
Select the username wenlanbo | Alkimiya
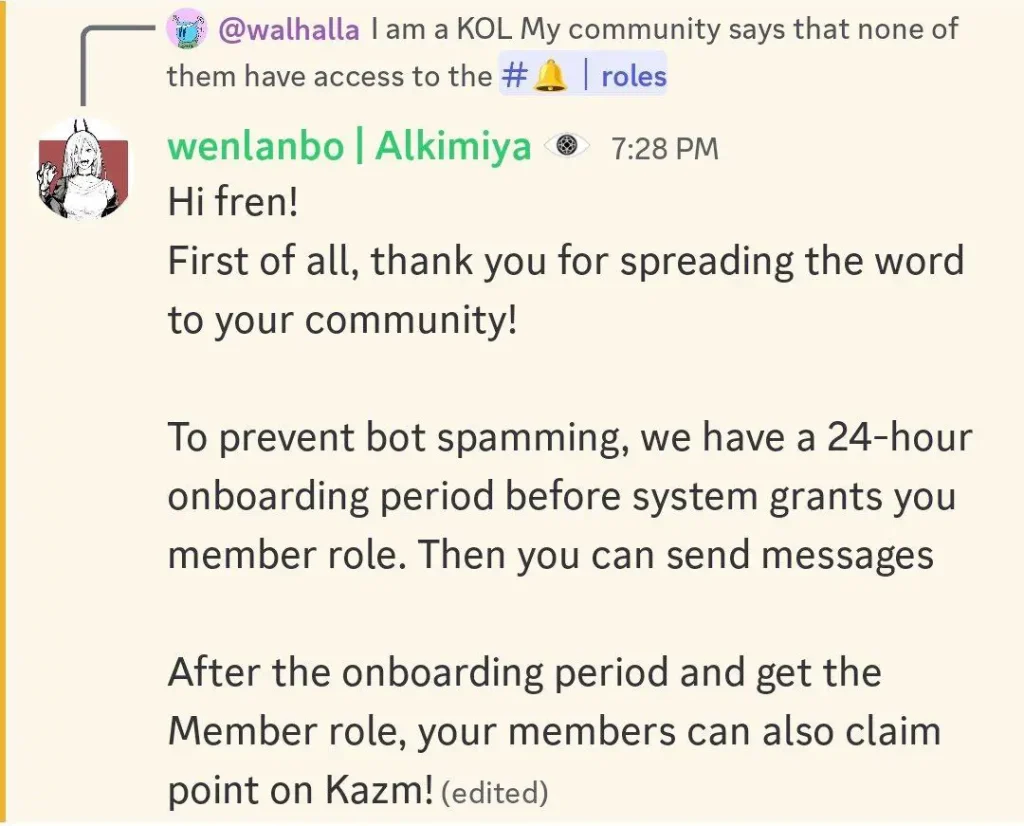(352, 146)
